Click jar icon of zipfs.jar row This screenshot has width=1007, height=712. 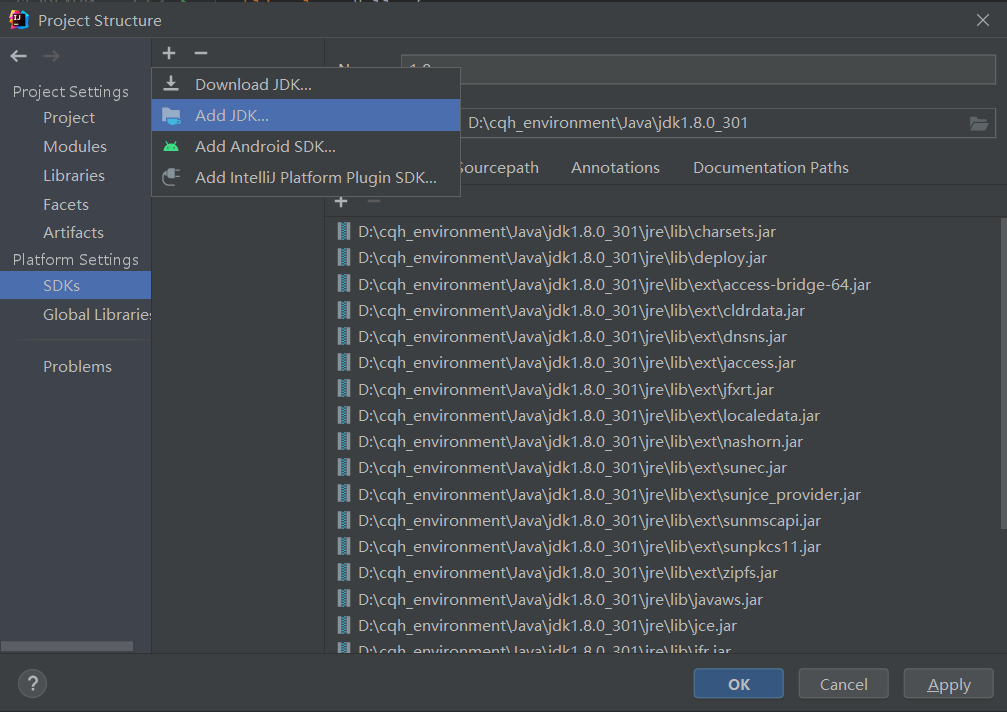click(x=344, y=573)
